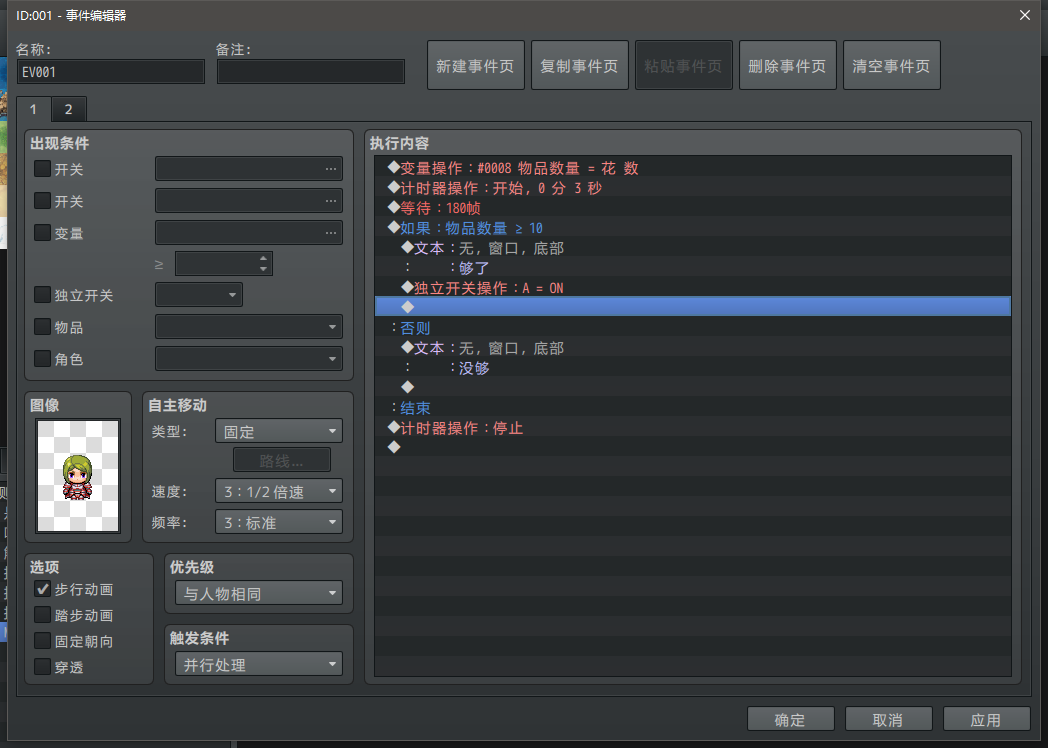
Task: Cancel with 取消 button
Action: 888,719
